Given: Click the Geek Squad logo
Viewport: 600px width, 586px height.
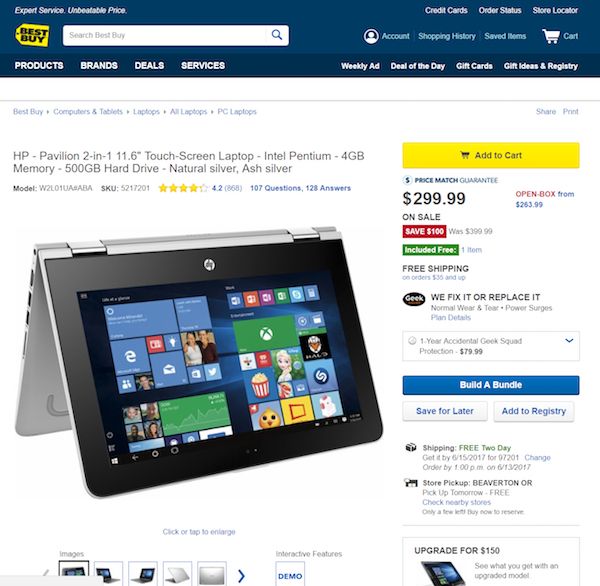Looking at the screenshot, I should (414, 299).
